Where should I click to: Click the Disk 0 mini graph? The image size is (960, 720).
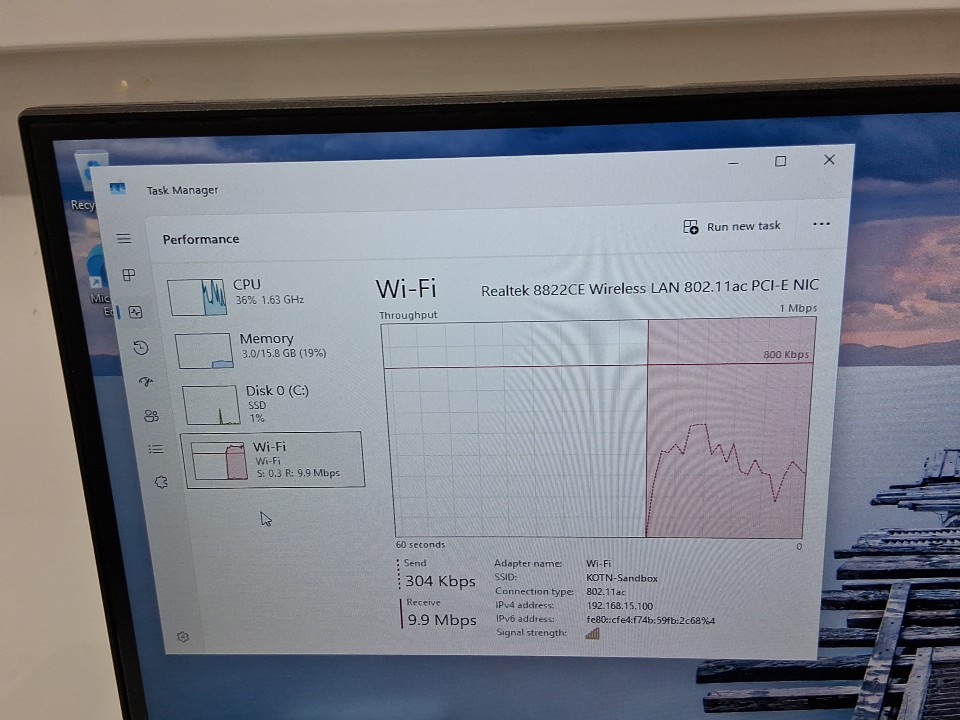(211, 405)
